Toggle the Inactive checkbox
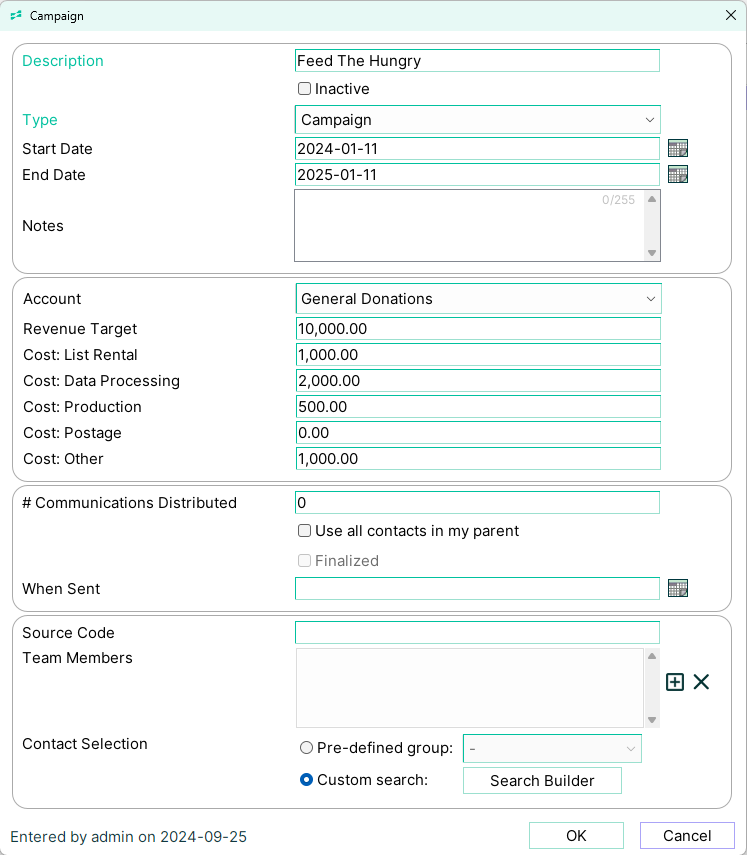This screenshot has height=855, width=747. pyautogui.click(x=305, y=89)
